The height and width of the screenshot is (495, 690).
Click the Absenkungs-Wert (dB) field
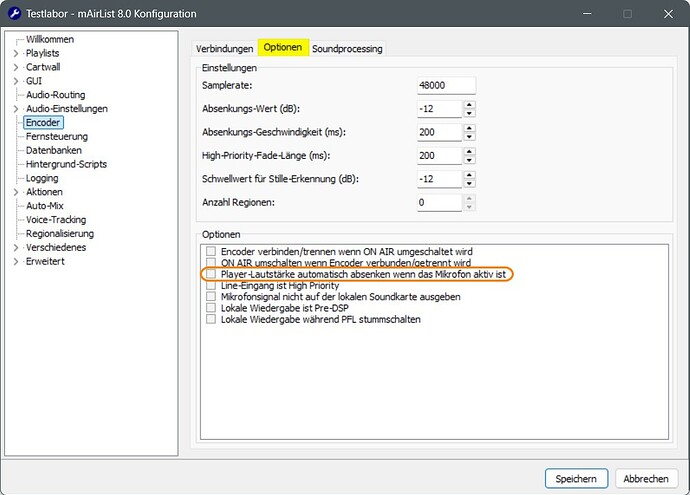pos(439,109)
